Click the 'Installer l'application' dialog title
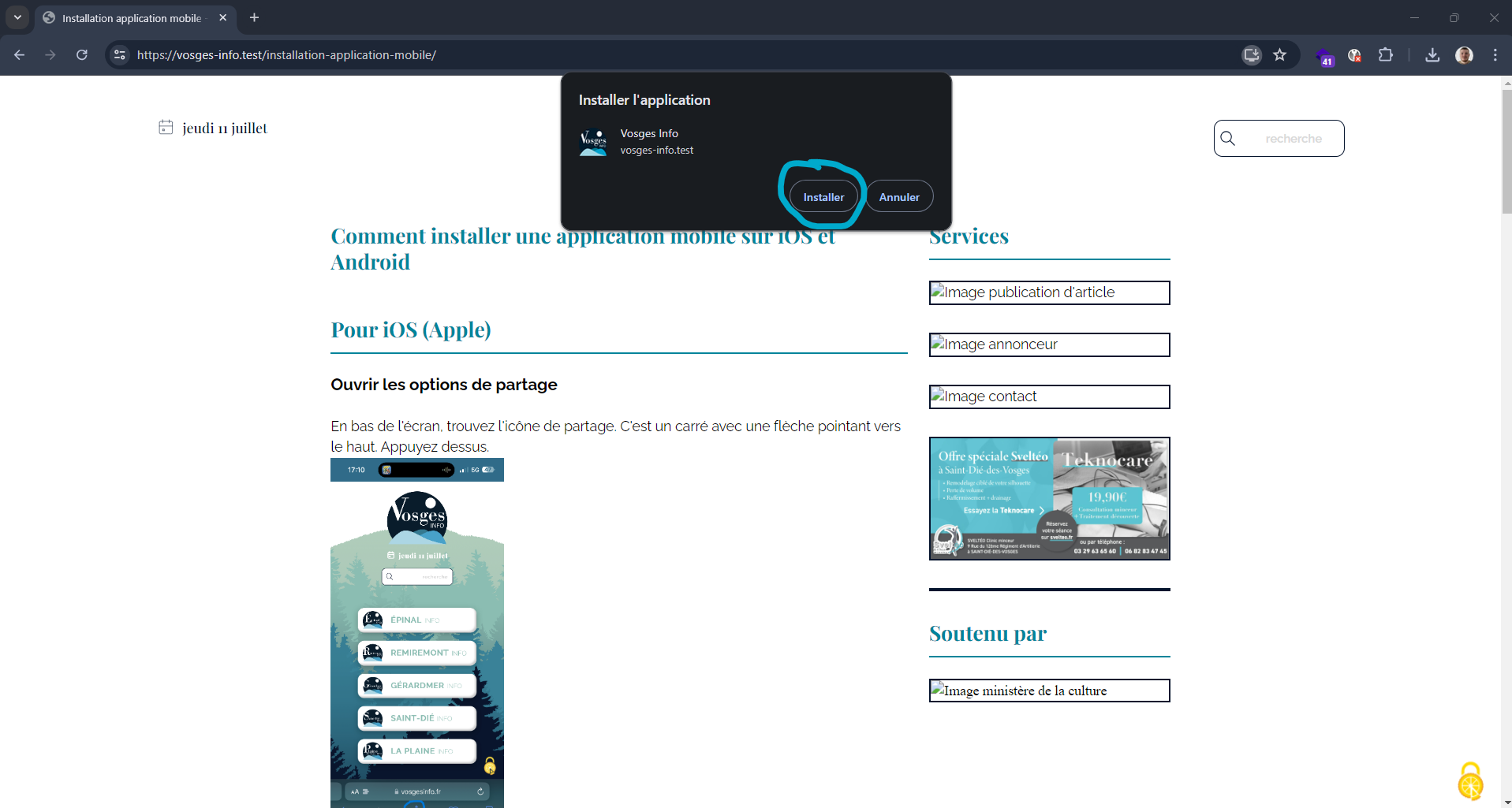 (x=644, y=100)
